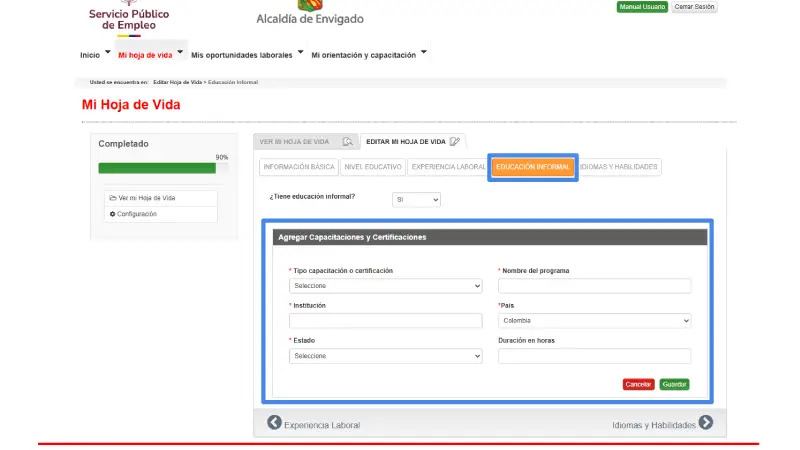The width and height of the screenshot is (800, 450).
Task: Click the gear icon next to Configuración
Action: tap(113, 214)
